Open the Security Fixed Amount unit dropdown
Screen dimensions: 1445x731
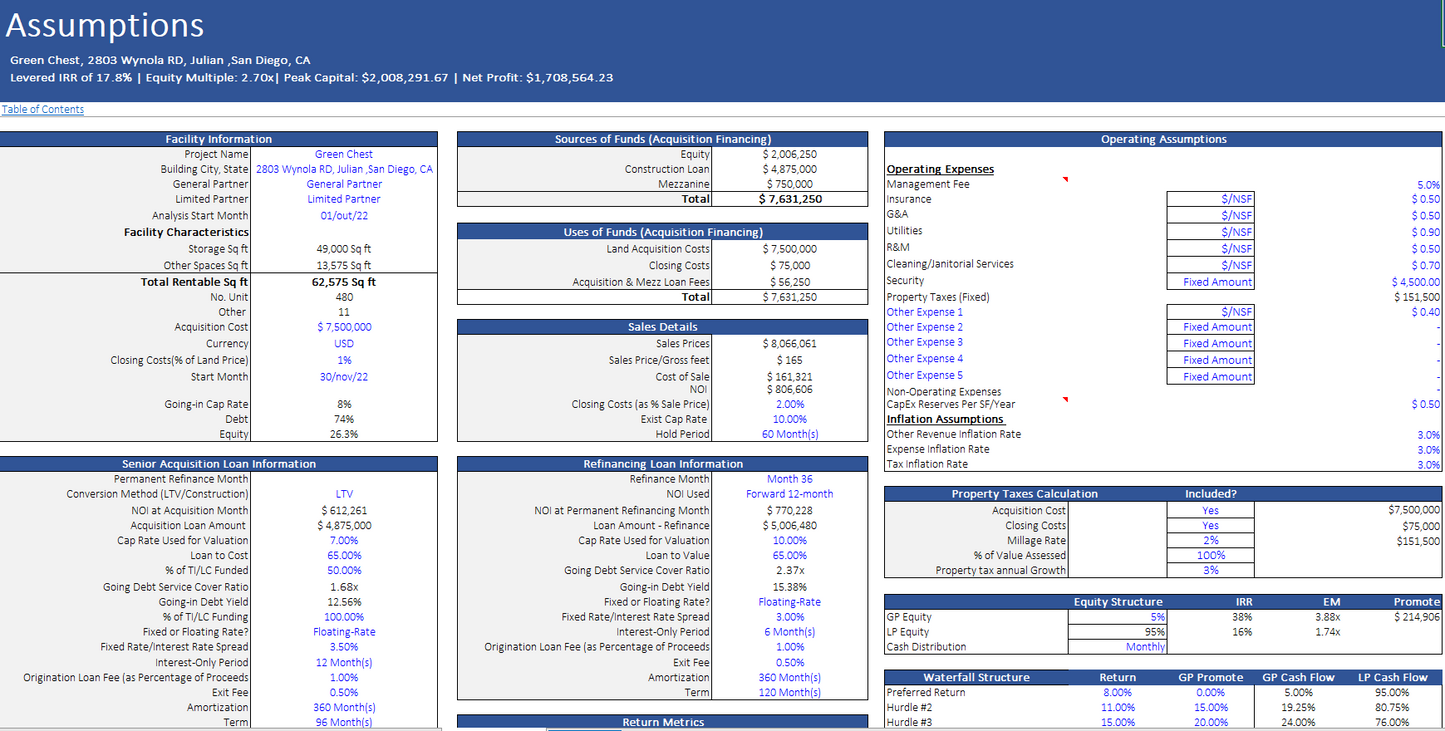[x=1210, y=282]
